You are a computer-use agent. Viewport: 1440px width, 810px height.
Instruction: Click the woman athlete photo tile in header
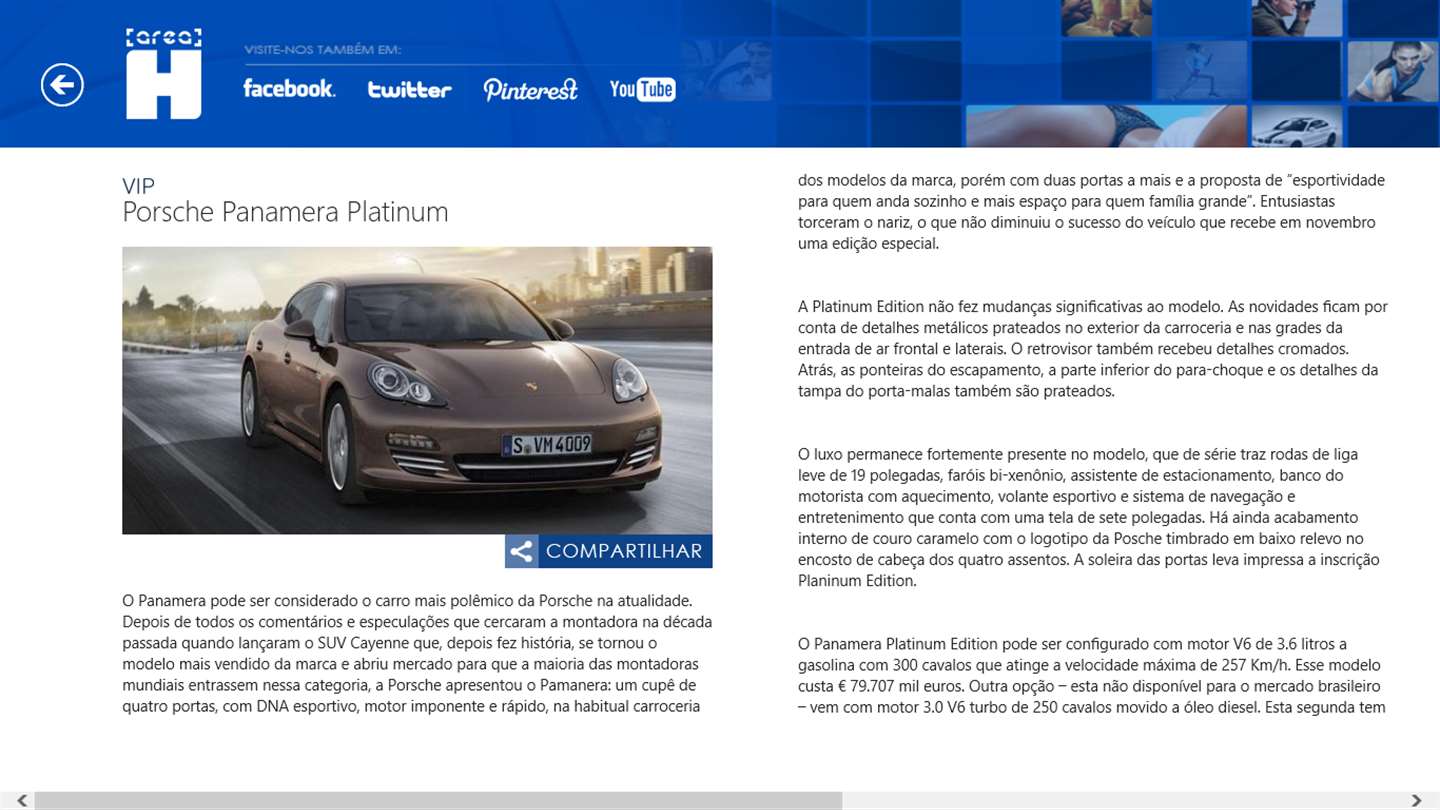coord(1393,71)
